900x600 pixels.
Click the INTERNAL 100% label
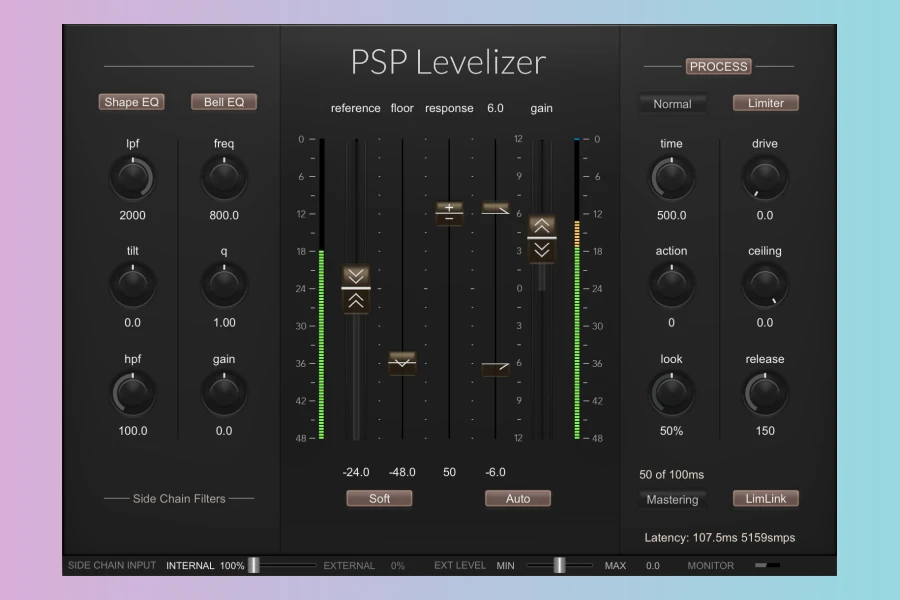point(205,566)
